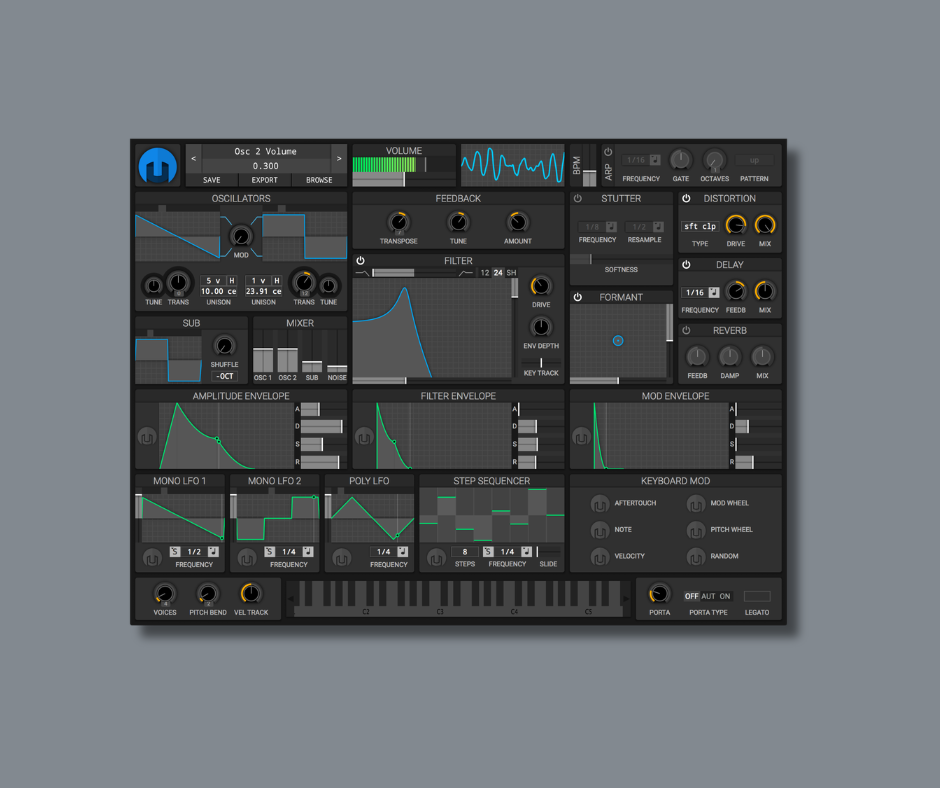Click the Random source icon in Keyboard Mod
This screenshot has width=940, height=788.
pyautogui.click(x=697, y=557)
